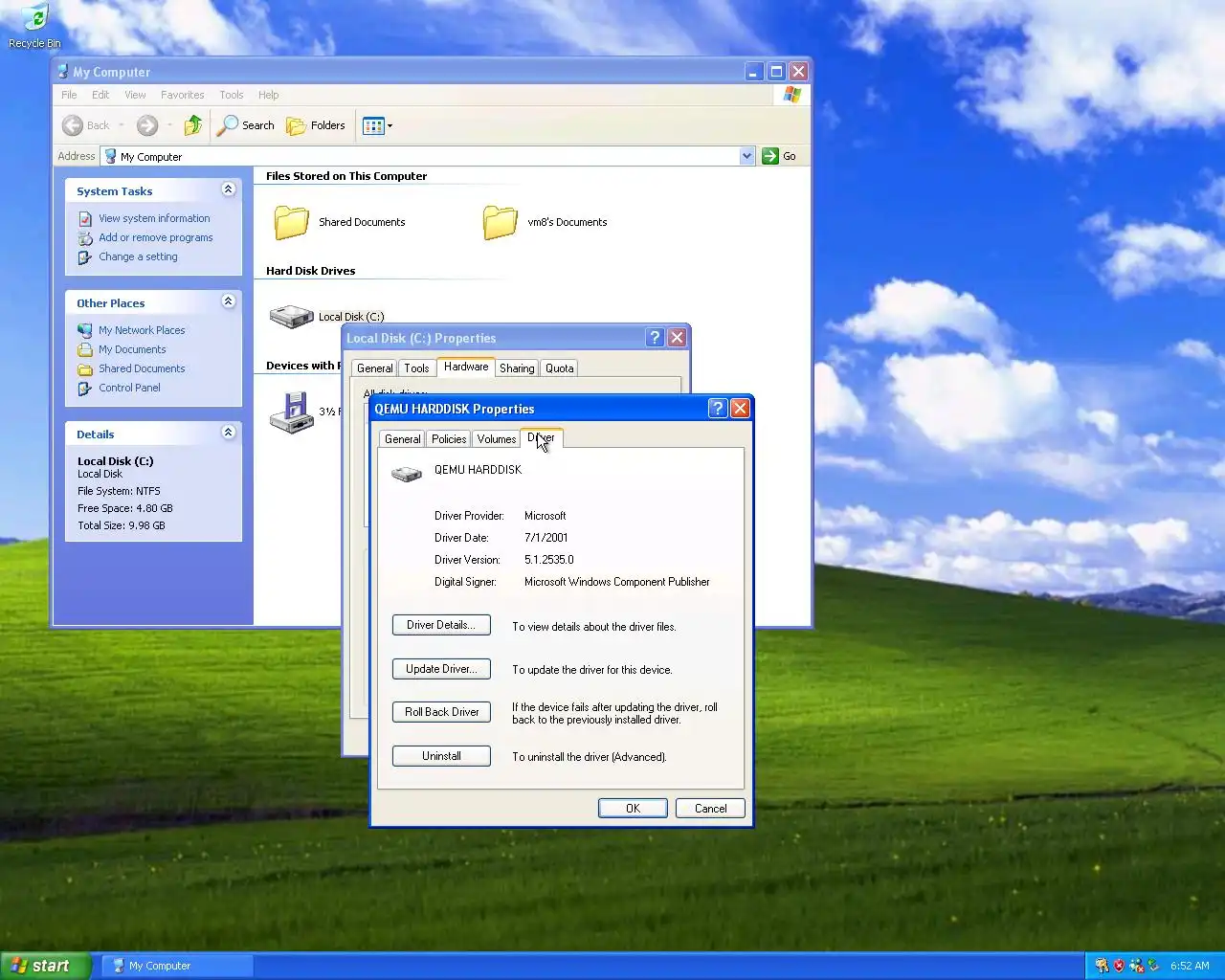Select the vm8's Documents folder icon
Screen dimensions: 1225x980
(501, 222)
